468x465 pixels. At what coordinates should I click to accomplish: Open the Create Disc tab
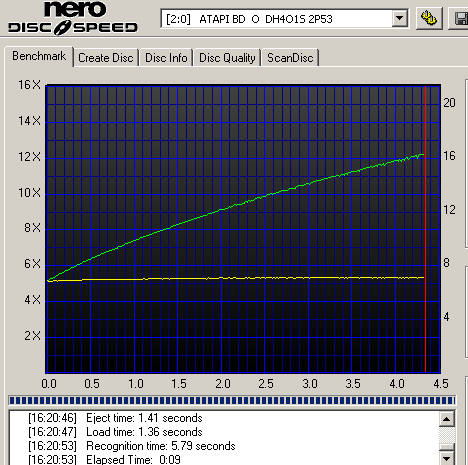(x=106, y=58)
